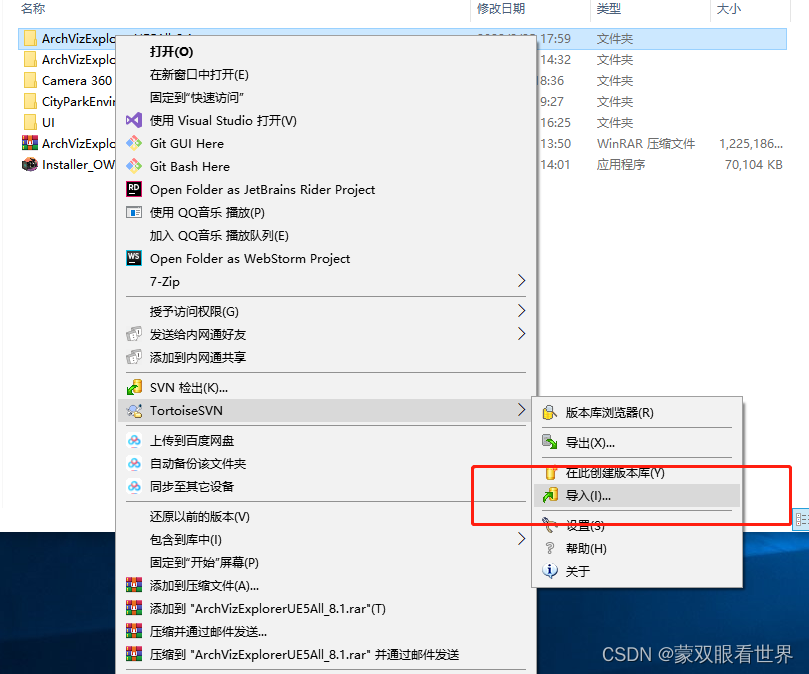Select 导入(I)... in TortoiseSVN submenu
Screen dimensions: 809x674
588,496
